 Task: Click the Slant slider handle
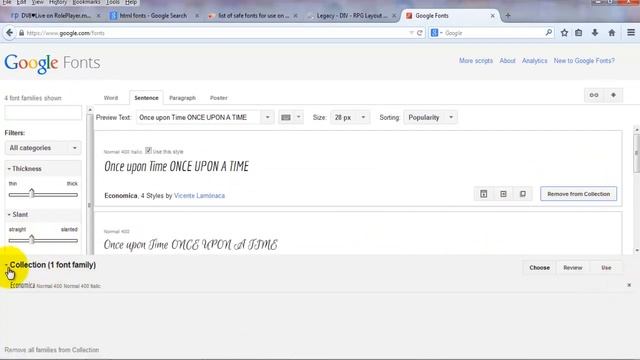coord(32,239)
